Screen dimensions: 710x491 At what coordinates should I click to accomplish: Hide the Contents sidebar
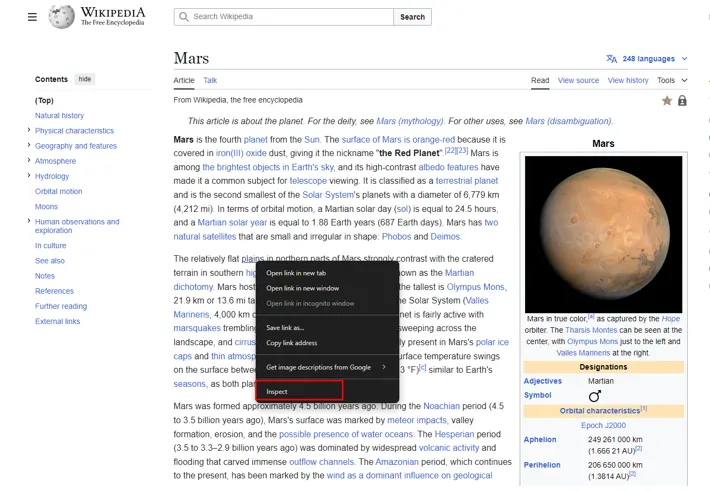pyautogui.click(x=85, y=79)
